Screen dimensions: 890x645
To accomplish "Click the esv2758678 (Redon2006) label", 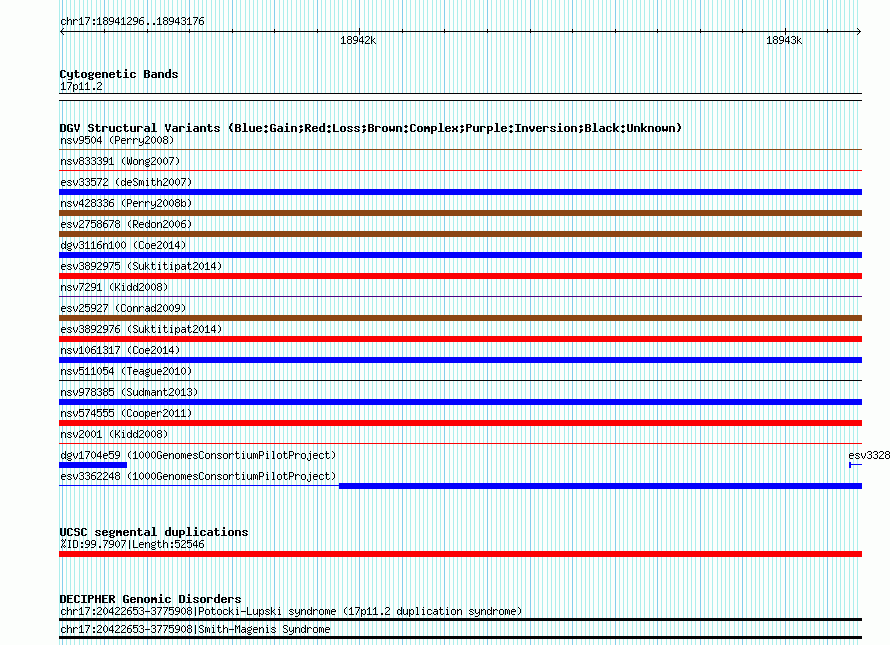I will 126,224.
